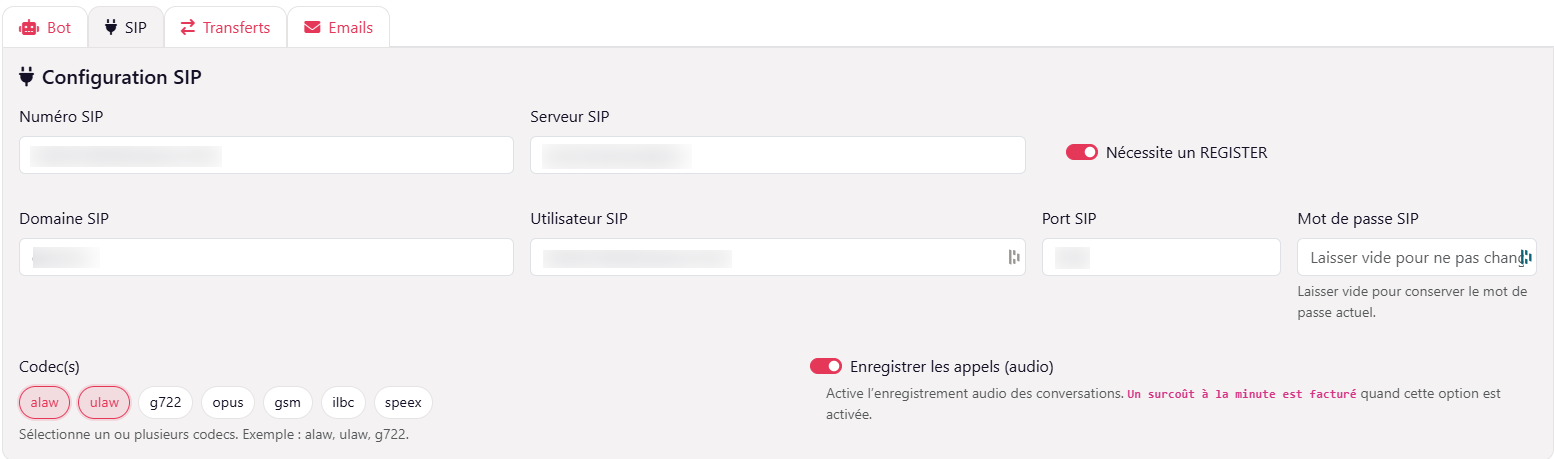Switch to the Emails tab
Image resolution: width=1554 pixels, height=459 pixels.
(x=338, y=28)
